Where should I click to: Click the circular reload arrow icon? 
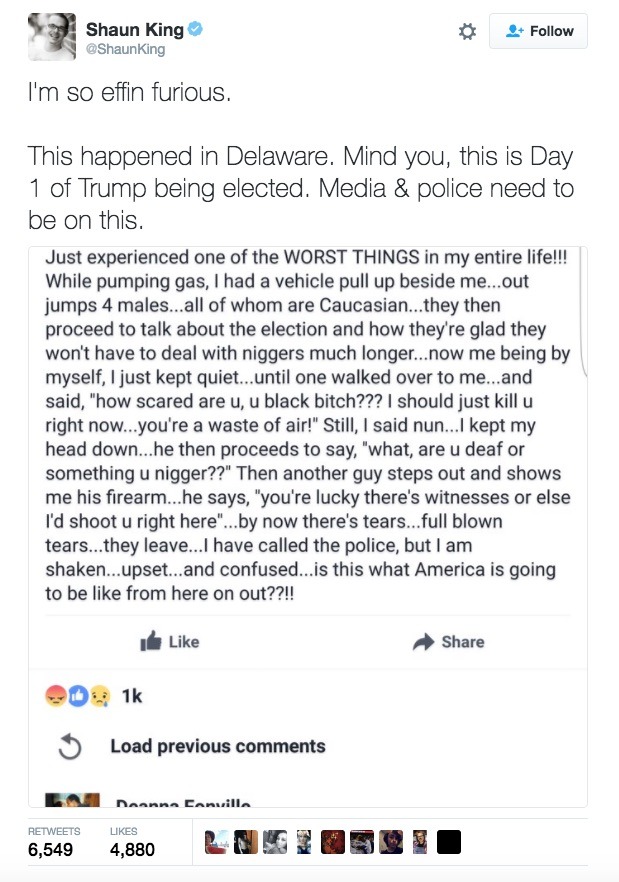pyautogui.click(x=69, y=747)
